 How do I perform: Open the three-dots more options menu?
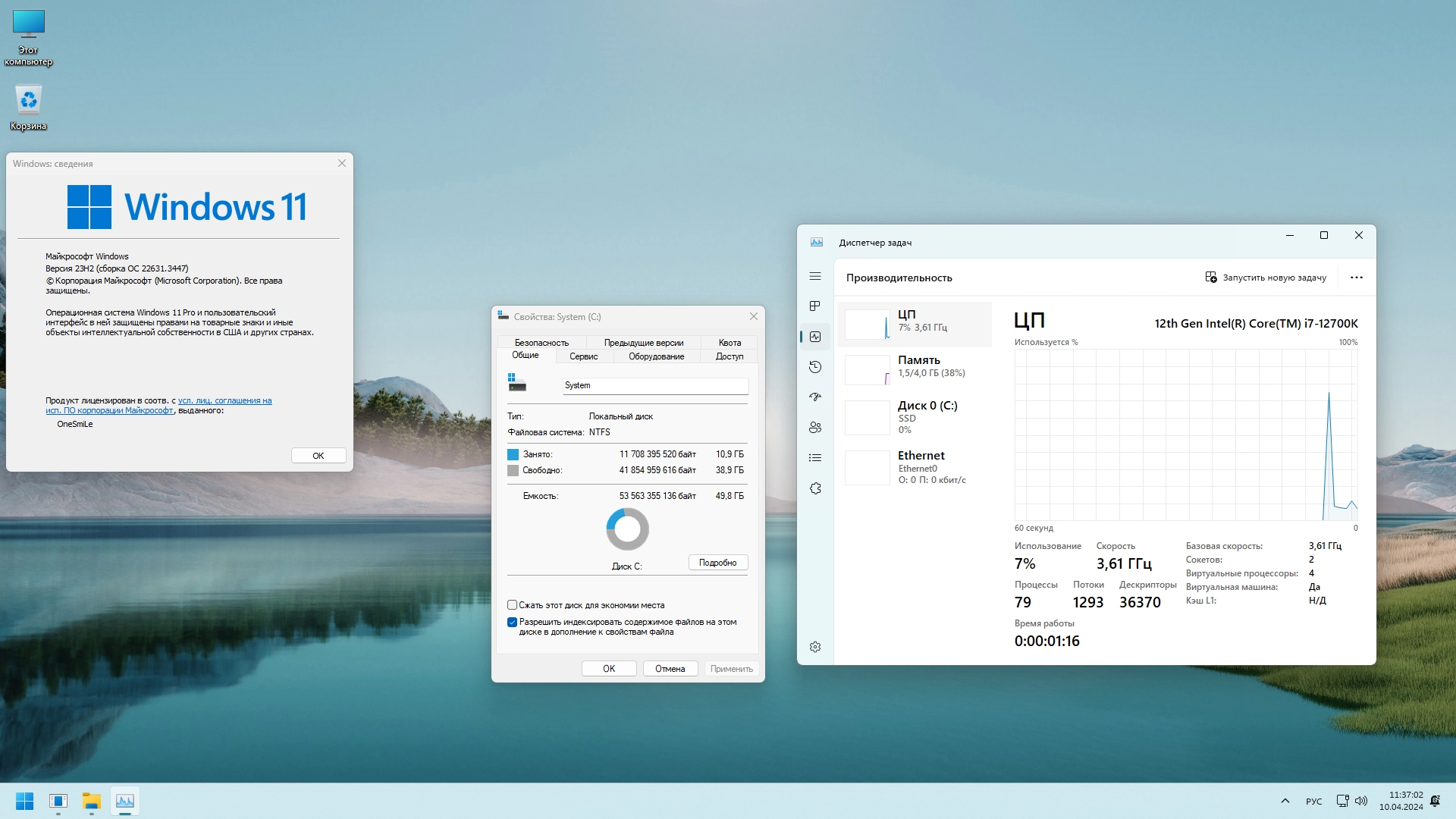pos(1356,278)
